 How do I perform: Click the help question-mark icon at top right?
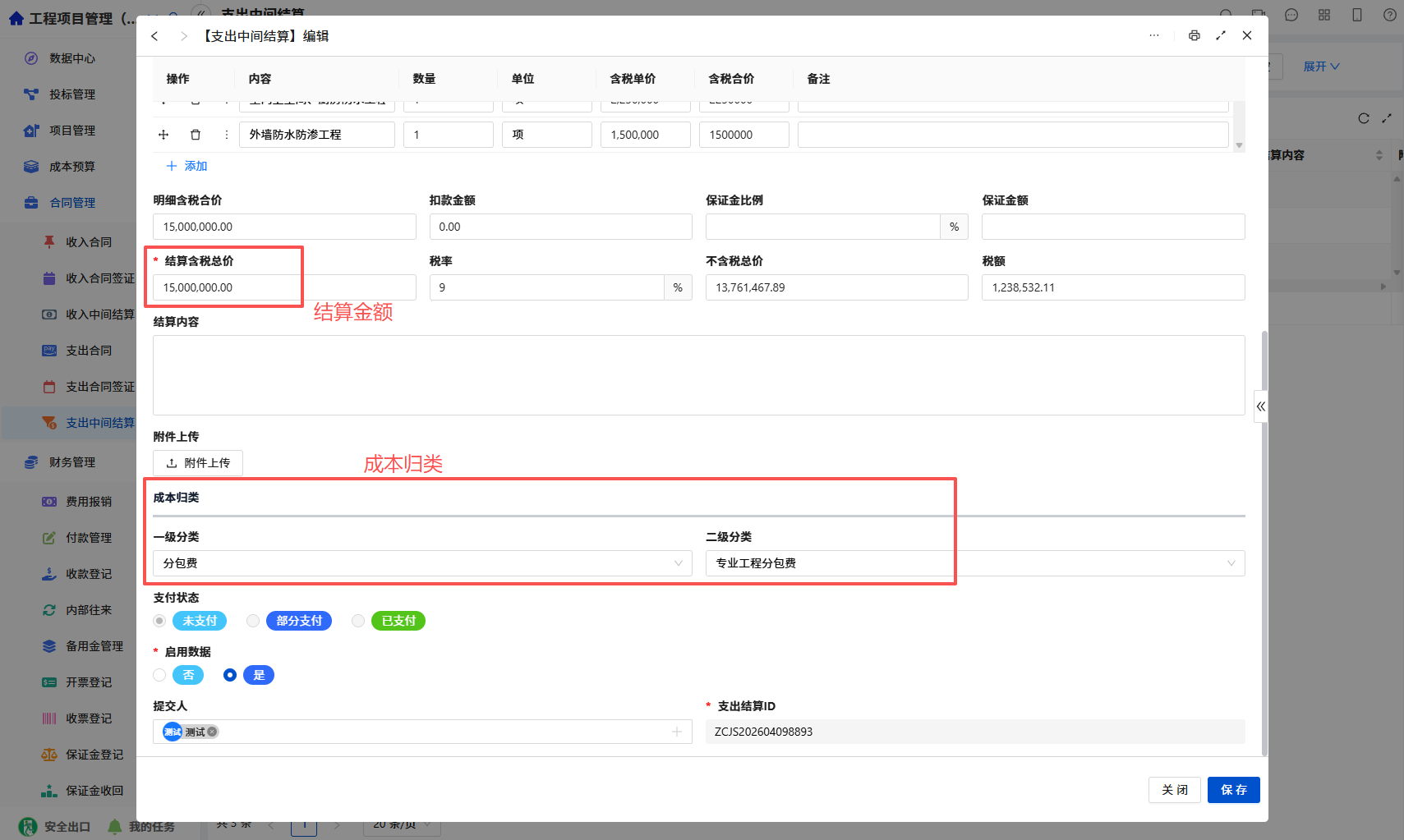[1390, 15]
